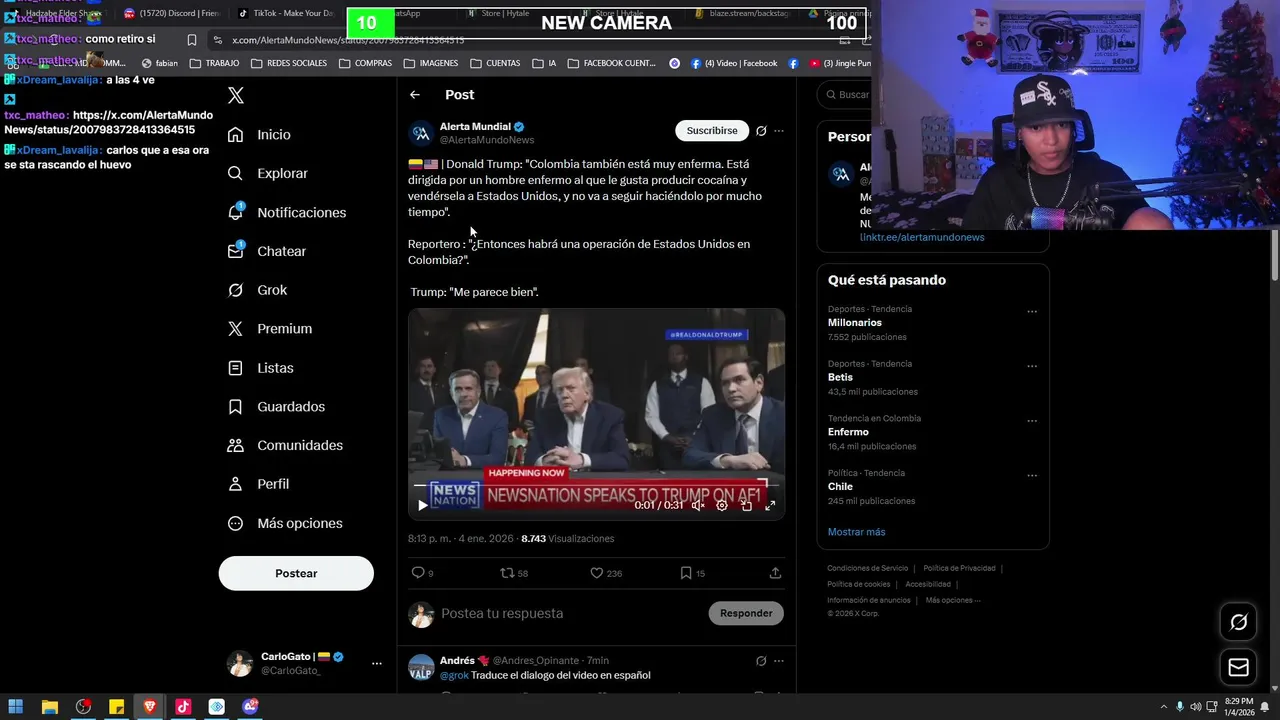
Task: Go to Inicio in the X sidebar
Action: [260, 135]
